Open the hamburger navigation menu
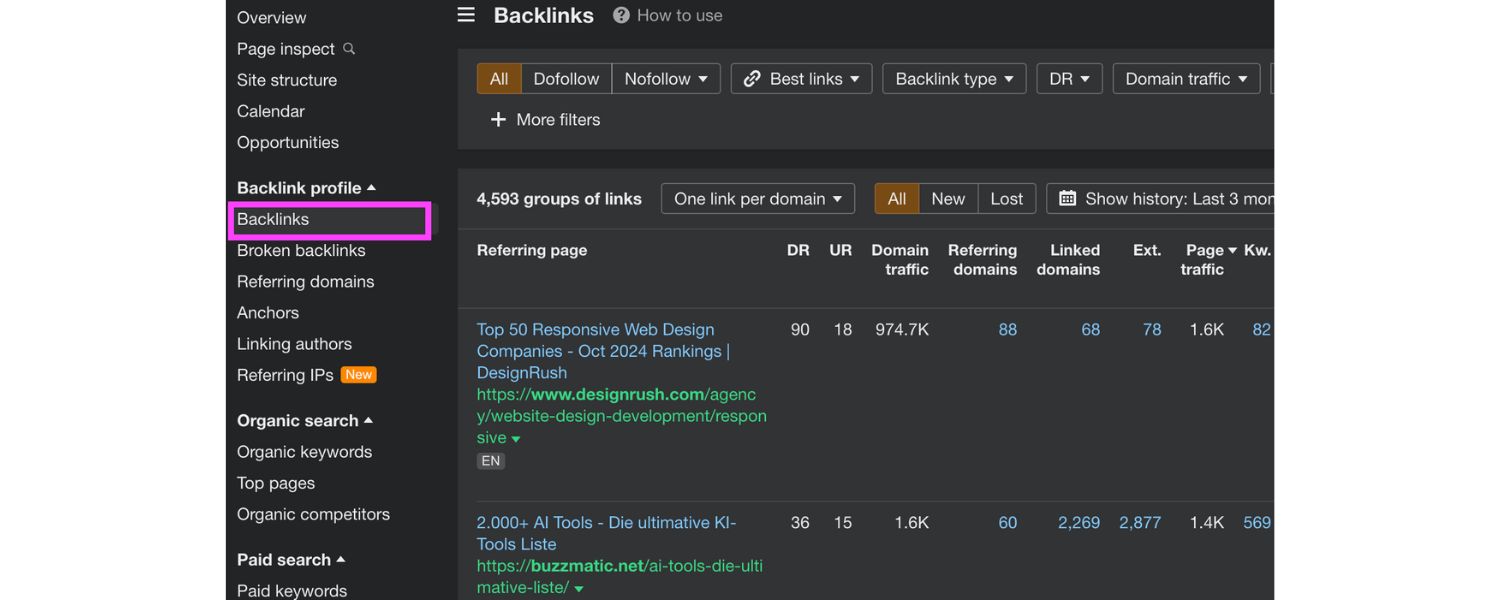The width and height of the screenshot is (1500, 600). pyautogui.click(x=465, y=15)
